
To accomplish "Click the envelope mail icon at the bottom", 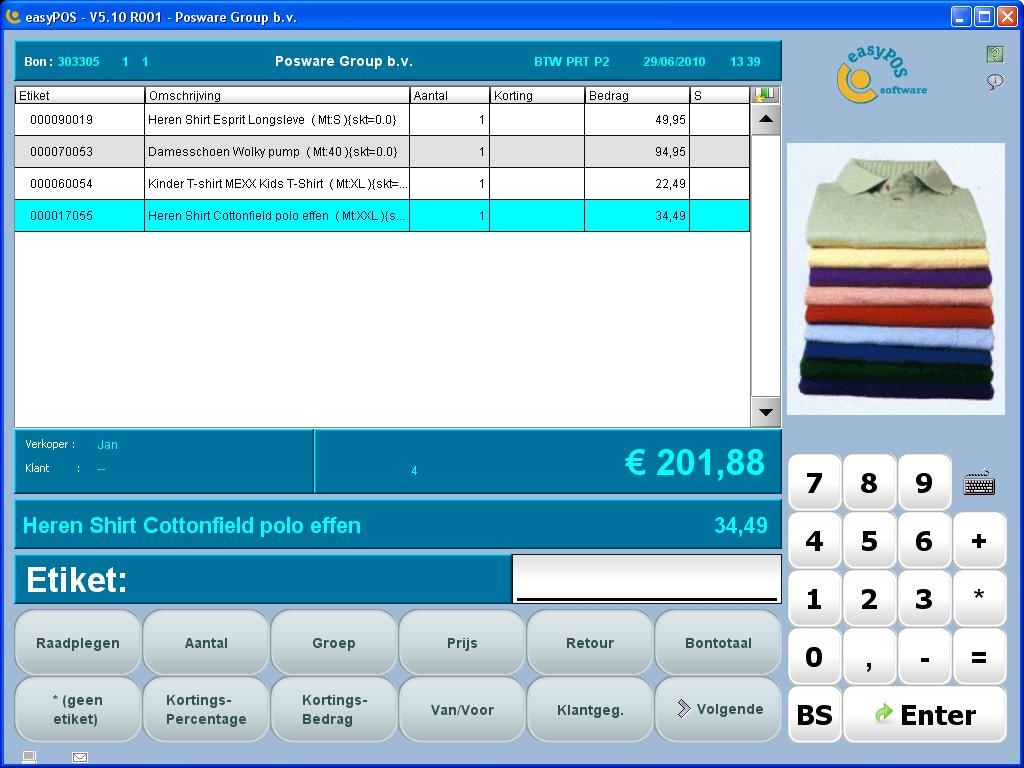I will click(80, 757).
